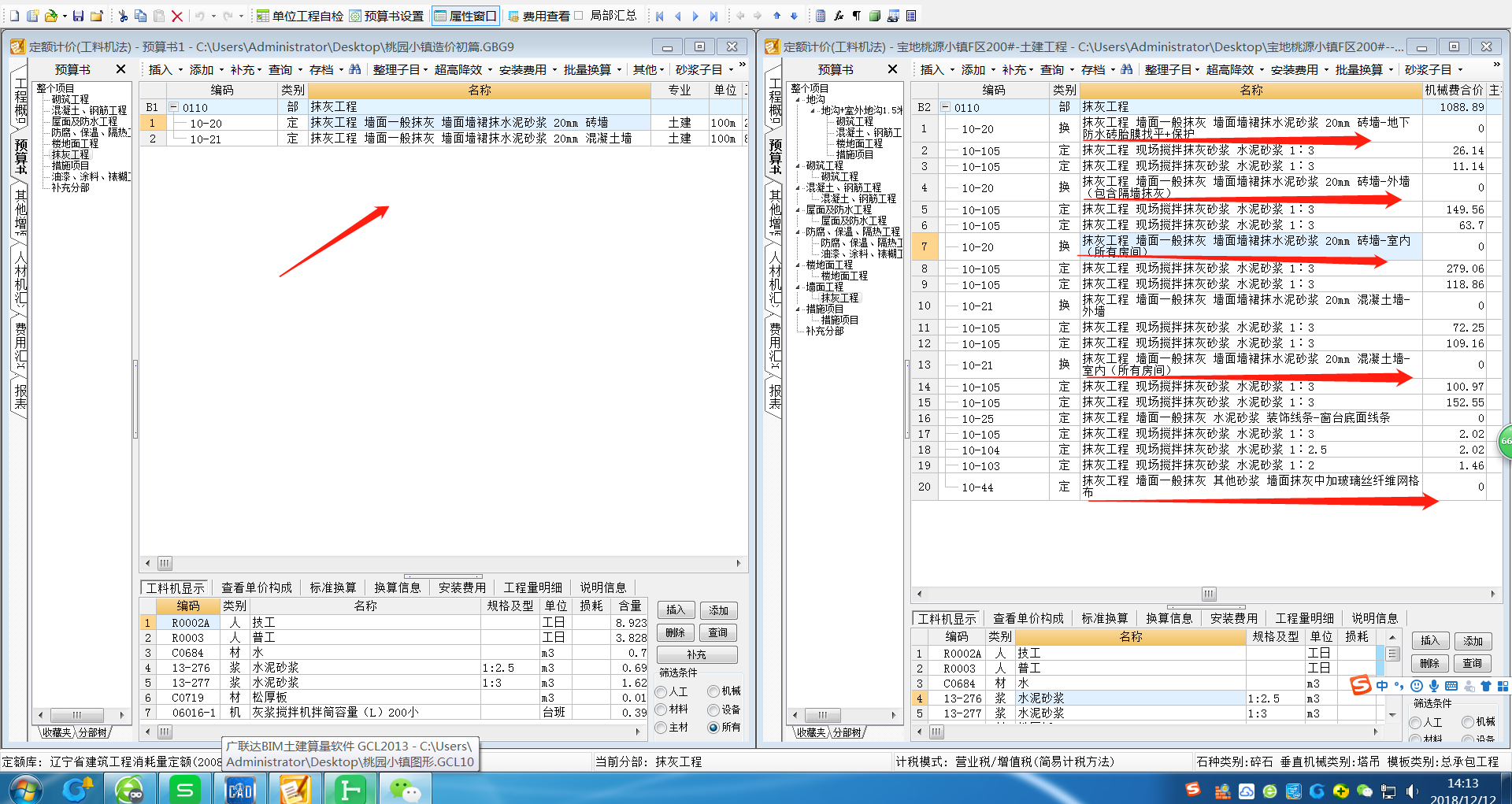The image size is (1512, 804).
Task: Select 抹灰工程 in left window tree
Action: click(x=70, y=154)
